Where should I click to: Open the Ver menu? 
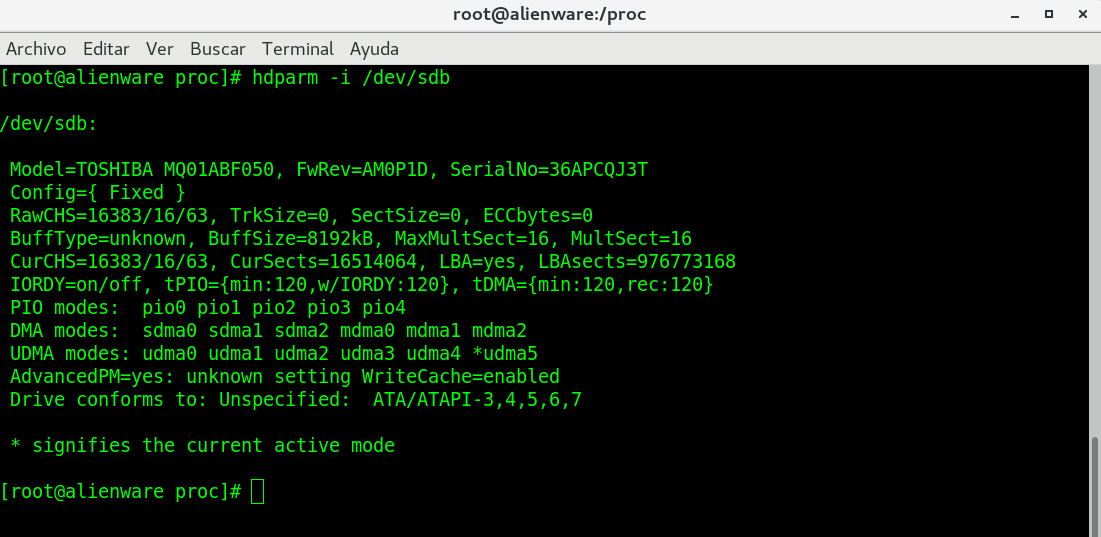pos(160,49)
